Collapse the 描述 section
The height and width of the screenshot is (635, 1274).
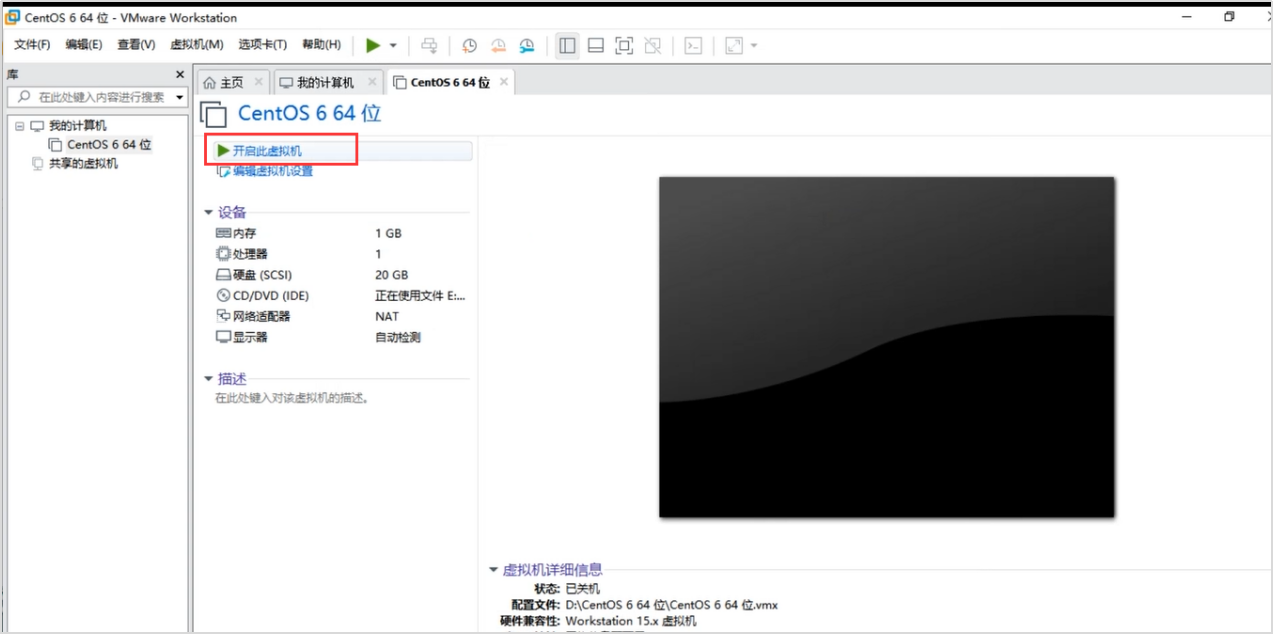209,379
